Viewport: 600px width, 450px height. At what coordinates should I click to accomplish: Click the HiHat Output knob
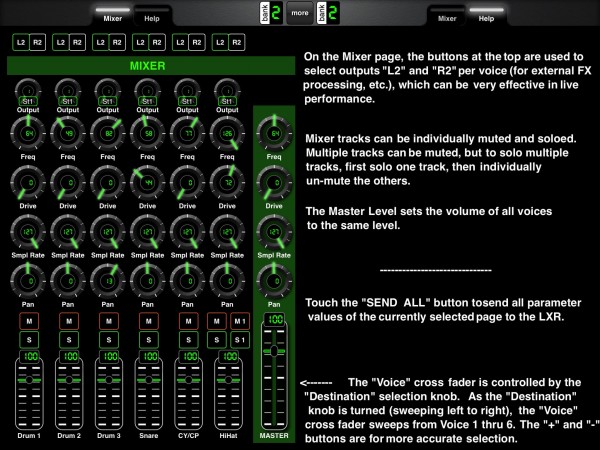(x=227, y=90)
